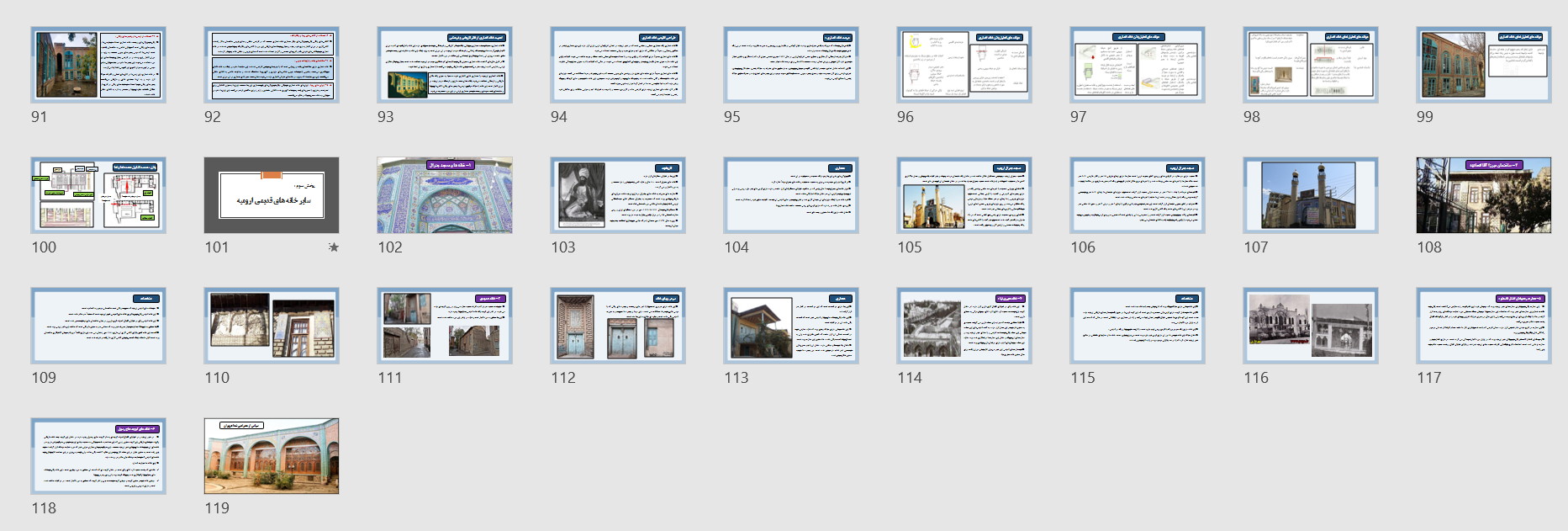The height and width of the screenshot is (531, 1568).
Task: Select slide 93 with yellow building image
Action: click(445, 65)
